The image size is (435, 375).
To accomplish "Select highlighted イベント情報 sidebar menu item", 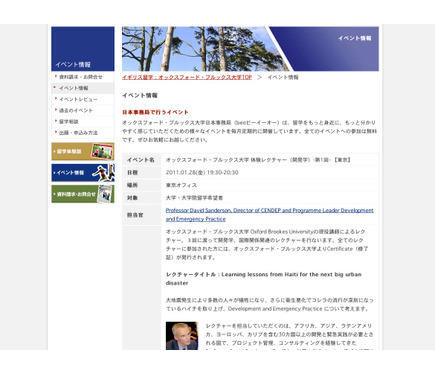I will coord(83,88).
